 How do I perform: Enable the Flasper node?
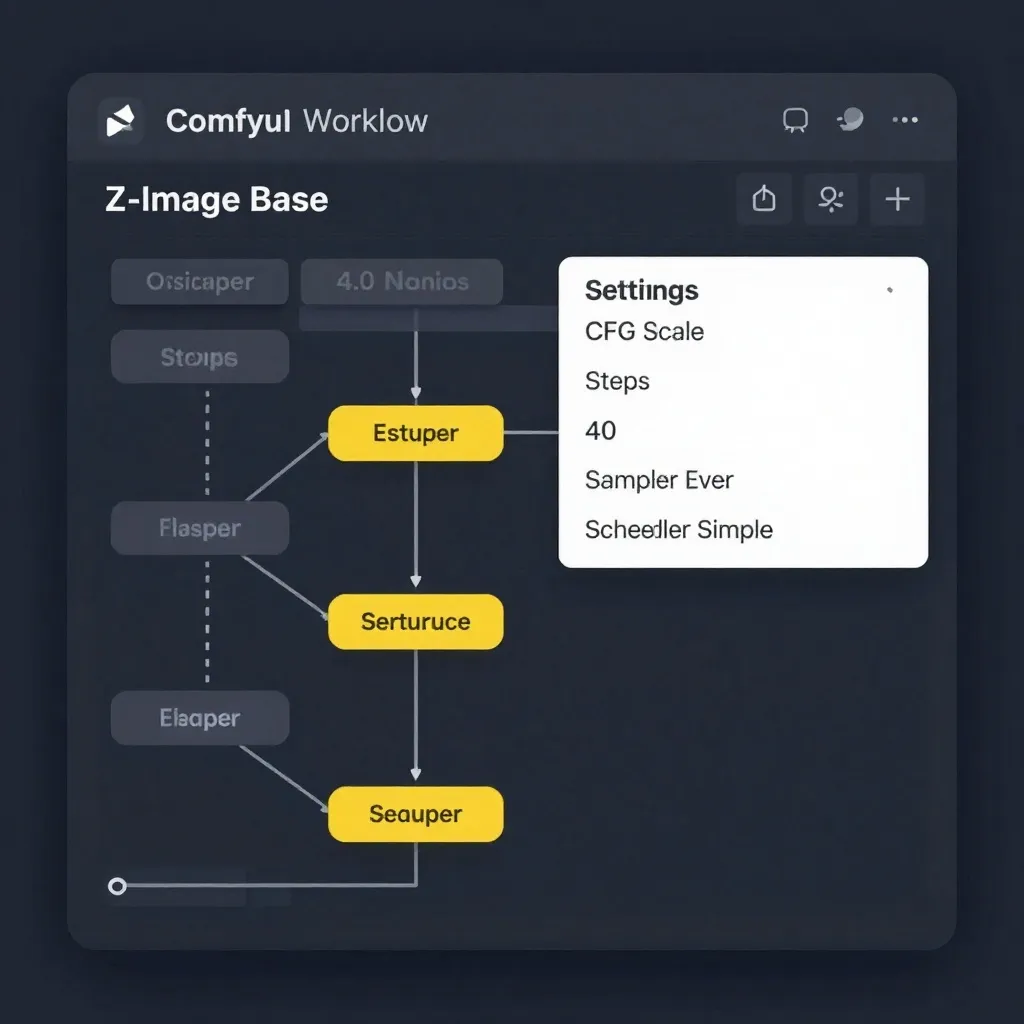[x=199, y=528]
